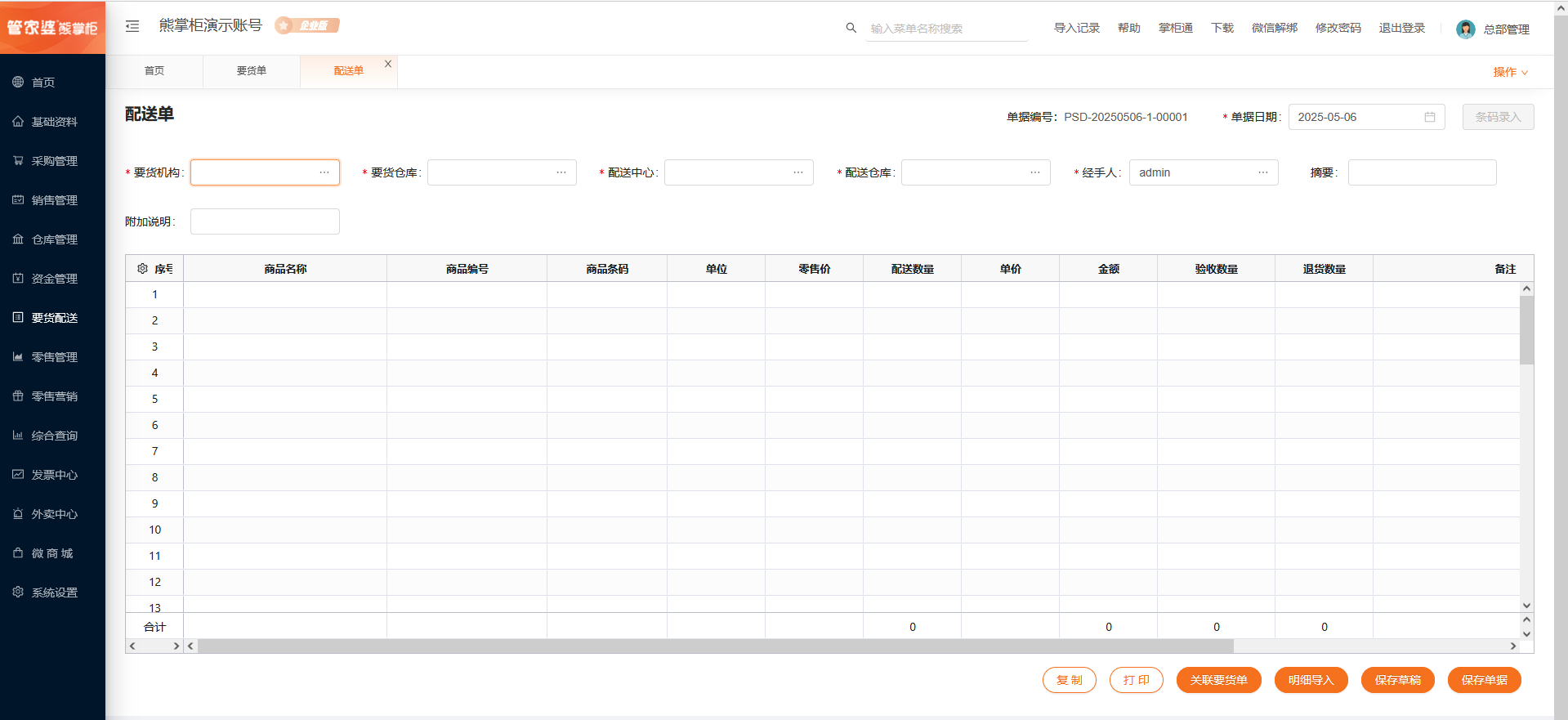
Task: Open the 零售营销 sidebar gift icon
Action: click(18, 396)
